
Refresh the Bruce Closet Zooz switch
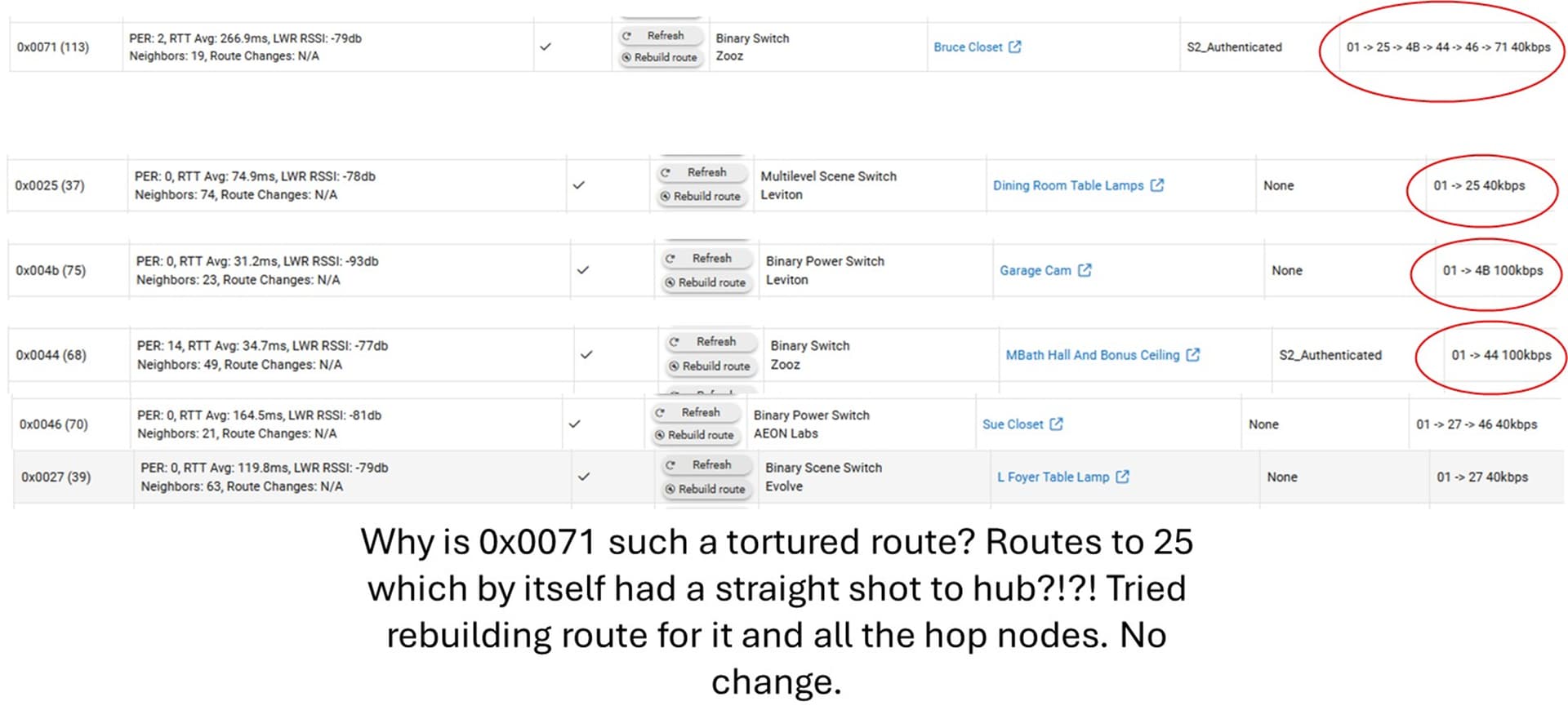pos(661,36)
